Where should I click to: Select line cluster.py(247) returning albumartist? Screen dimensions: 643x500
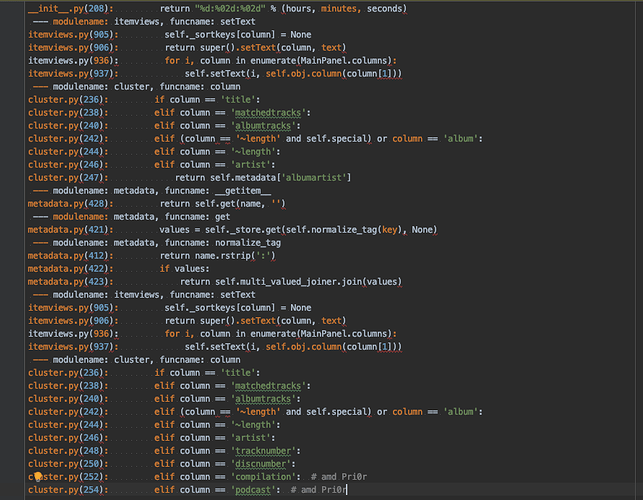pos(190,178)
